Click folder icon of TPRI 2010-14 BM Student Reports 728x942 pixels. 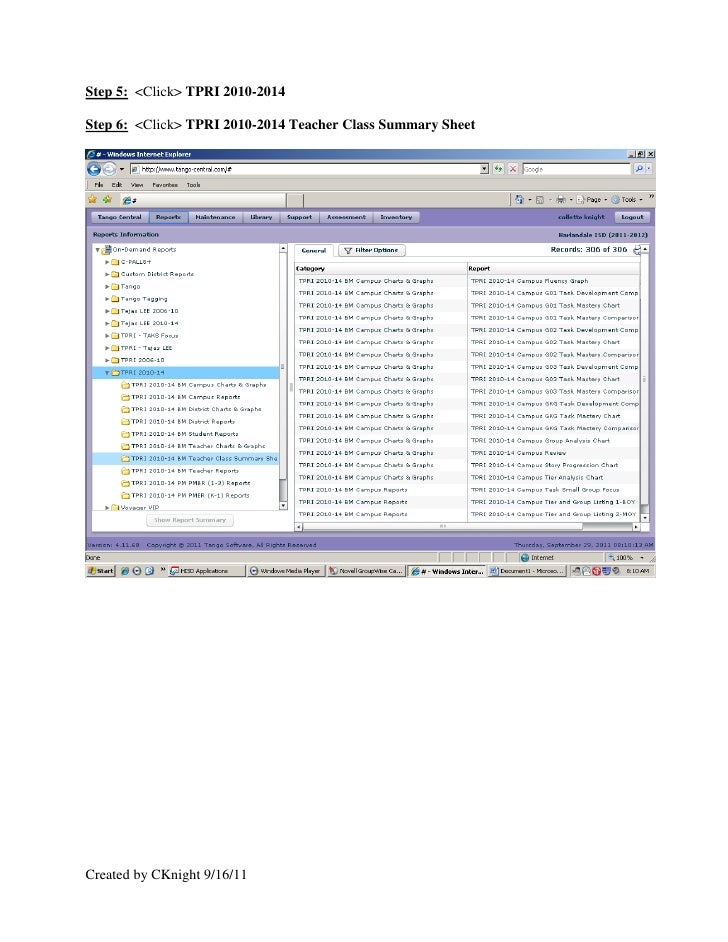(x=126, y=434)
